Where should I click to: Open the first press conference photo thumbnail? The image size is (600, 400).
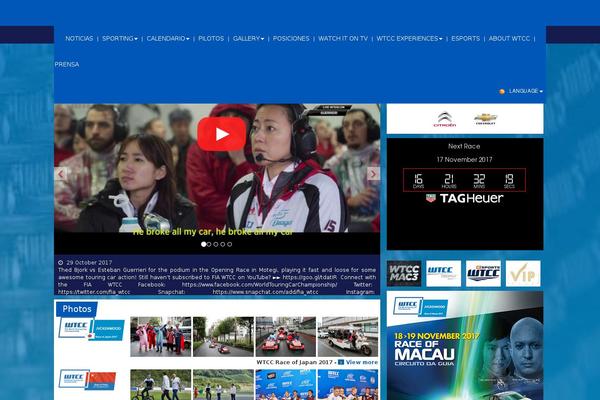coord(286,385)
